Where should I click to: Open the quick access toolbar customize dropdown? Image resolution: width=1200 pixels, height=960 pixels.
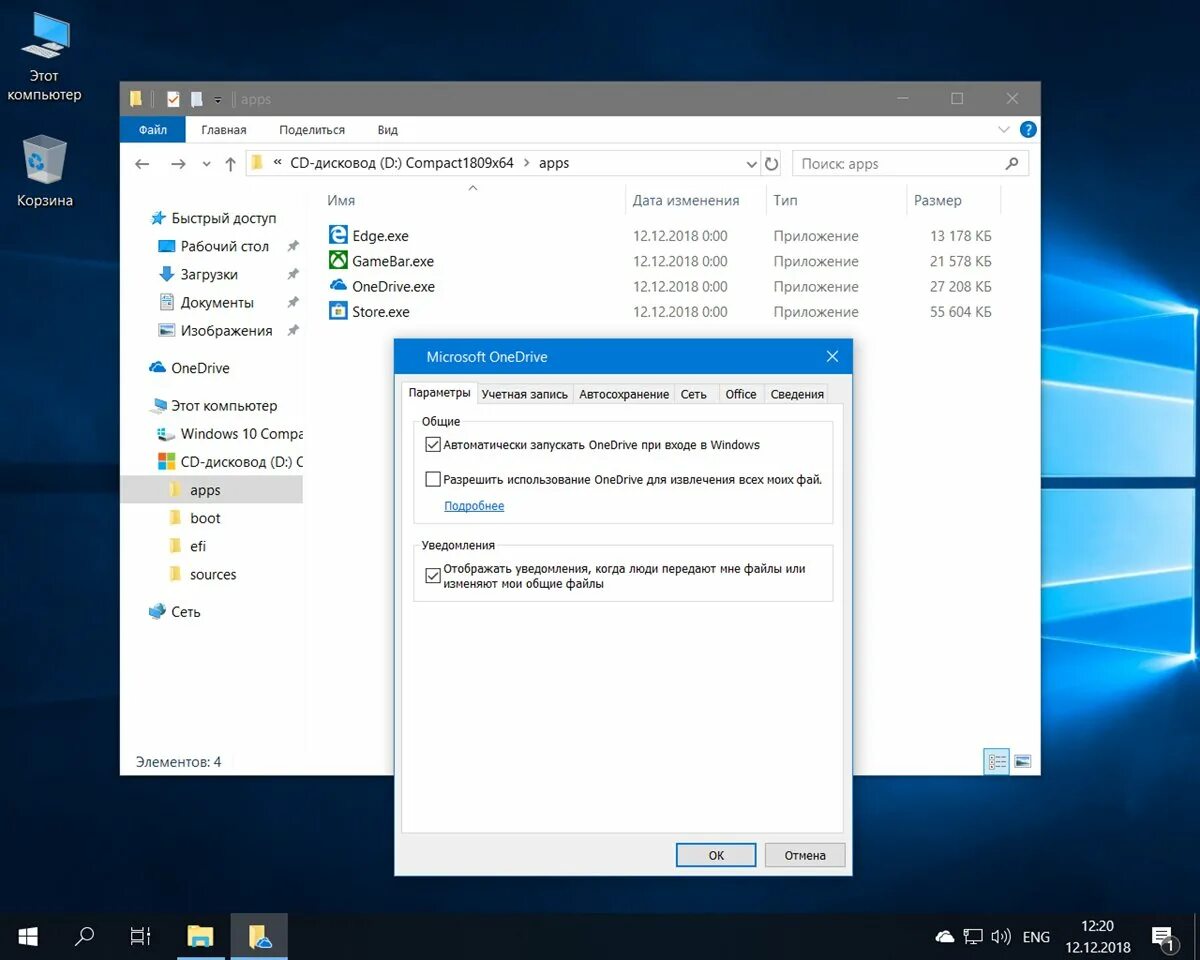[x=218, y=100]
